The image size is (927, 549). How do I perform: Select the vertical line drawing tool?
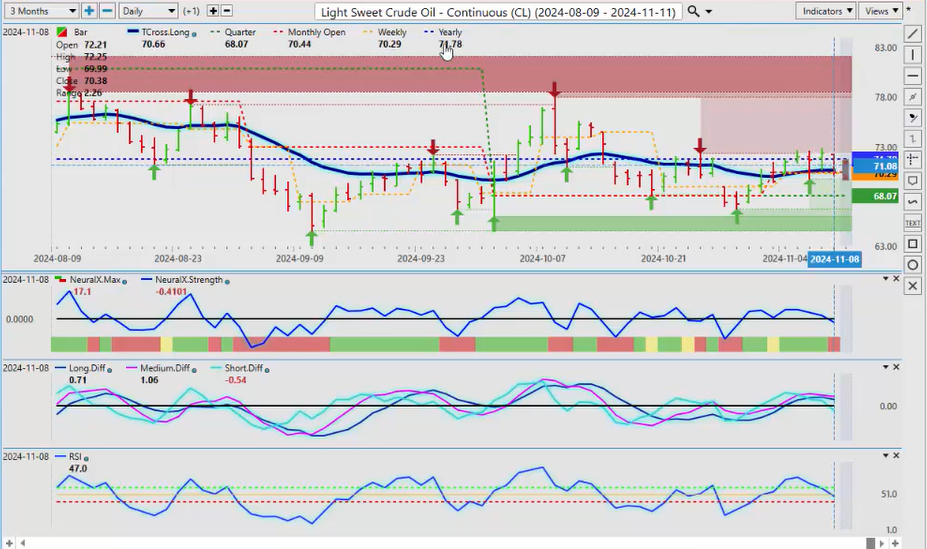912,55
